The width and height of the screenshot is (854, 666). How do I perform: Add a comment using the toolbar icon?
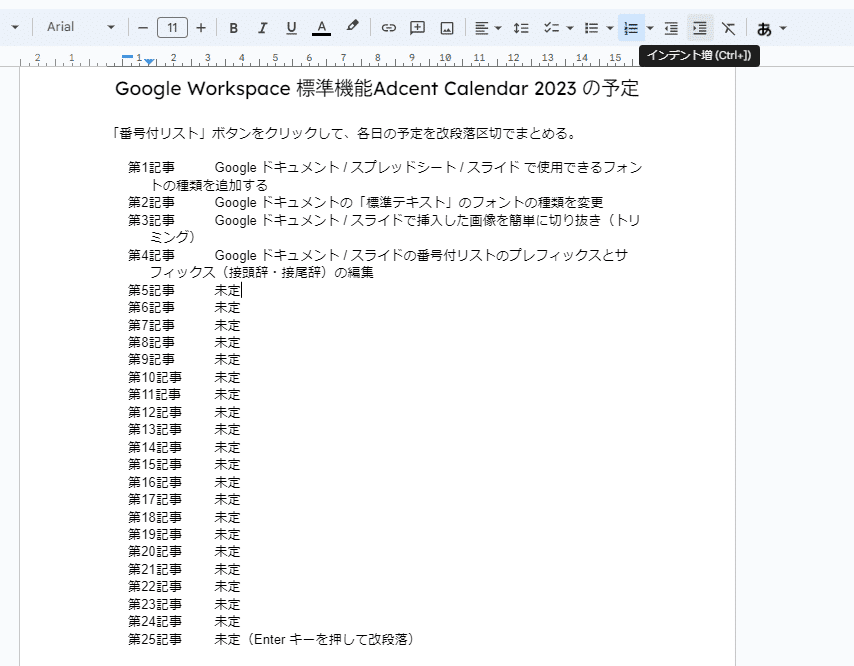417,28
